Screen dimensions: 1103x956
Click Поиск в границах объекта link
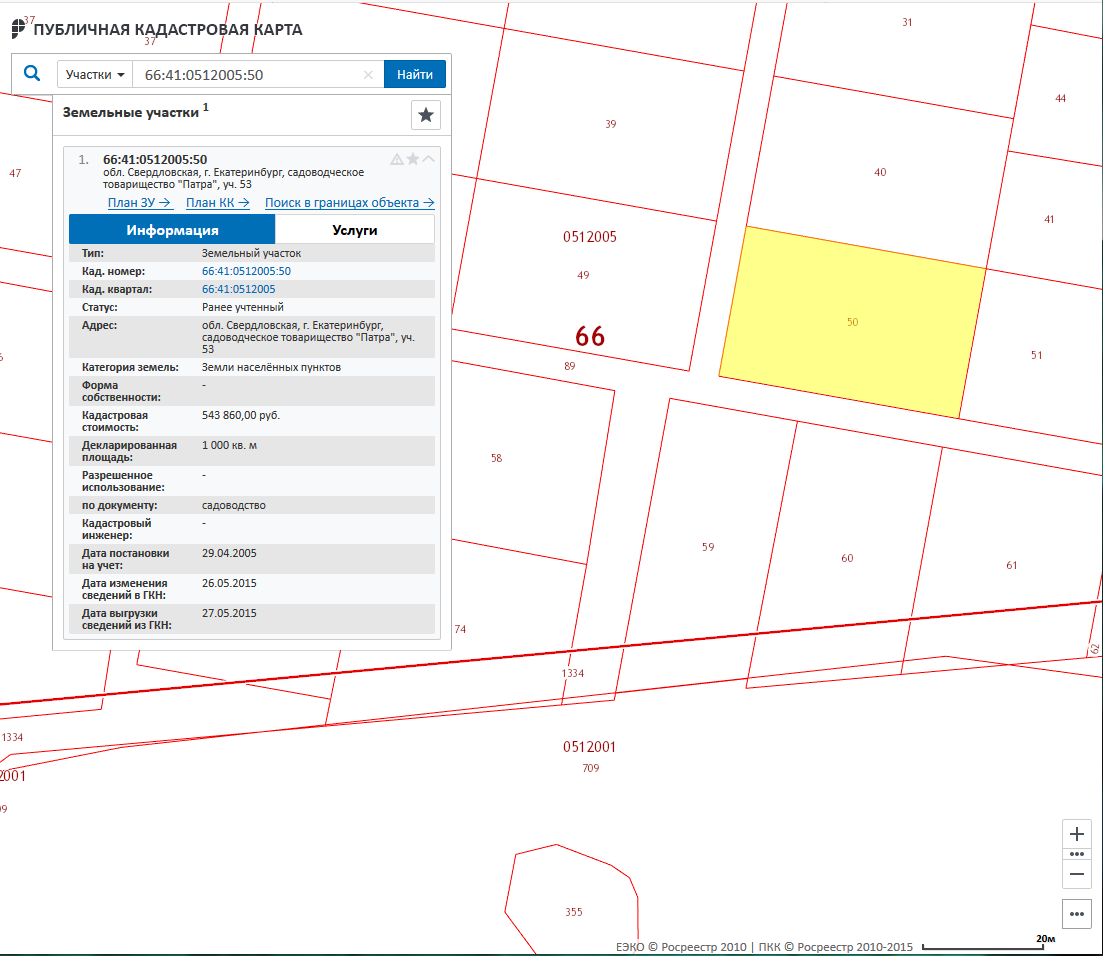point(349,203)
